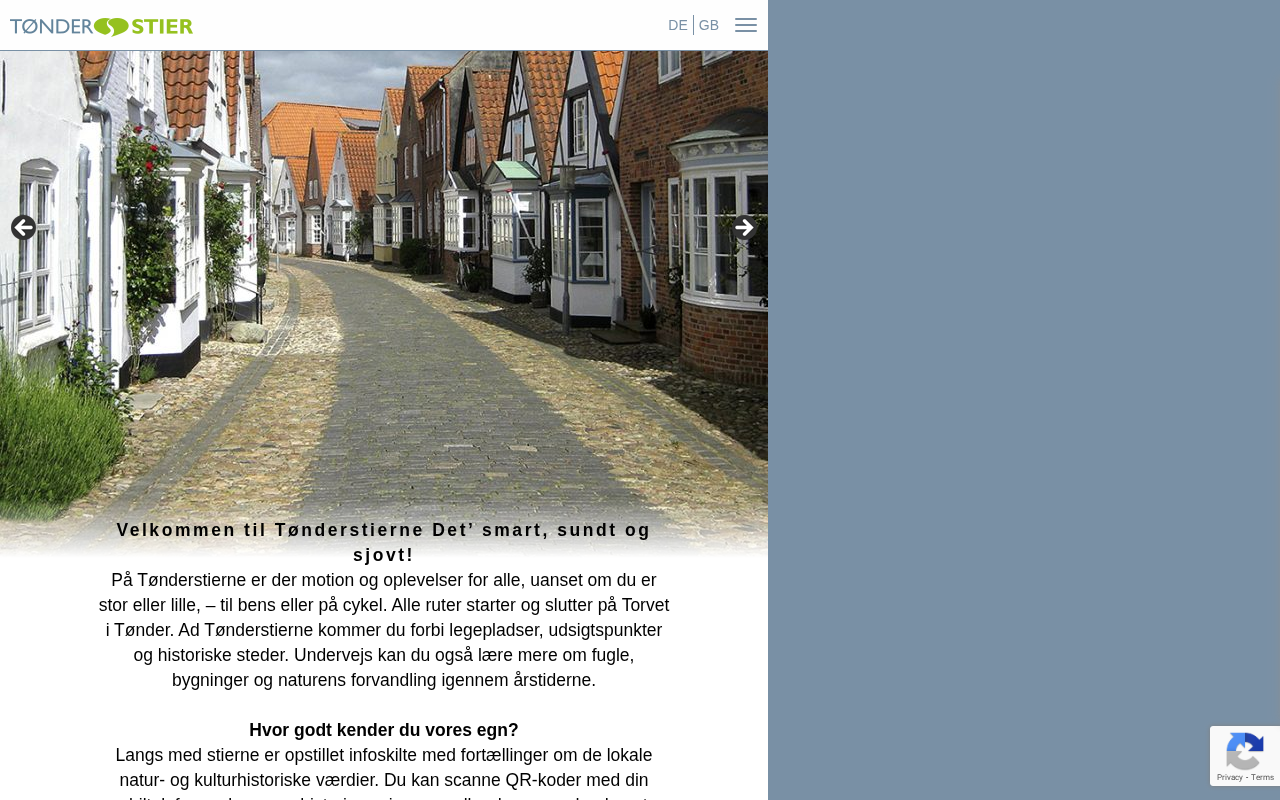This screenshot has width=1280, height=800.
Task: Go to previous slide with left arrow
Action: pyautogui.click(x=23, y=228)
